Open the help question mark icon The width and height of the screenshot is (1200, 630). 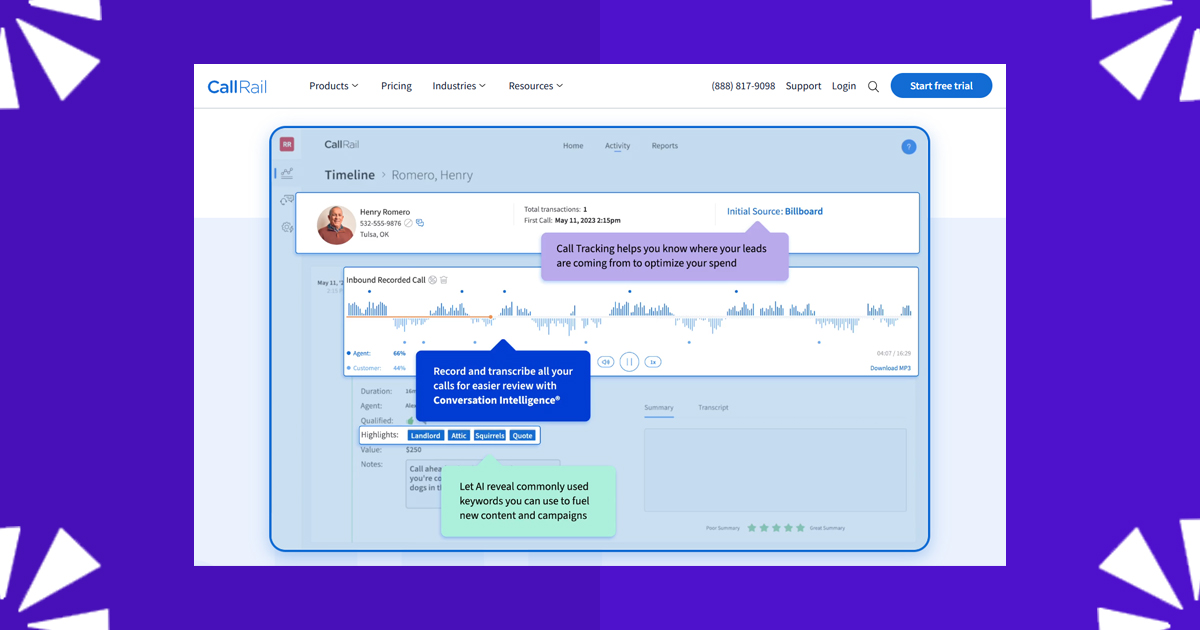tap(908, 147)
